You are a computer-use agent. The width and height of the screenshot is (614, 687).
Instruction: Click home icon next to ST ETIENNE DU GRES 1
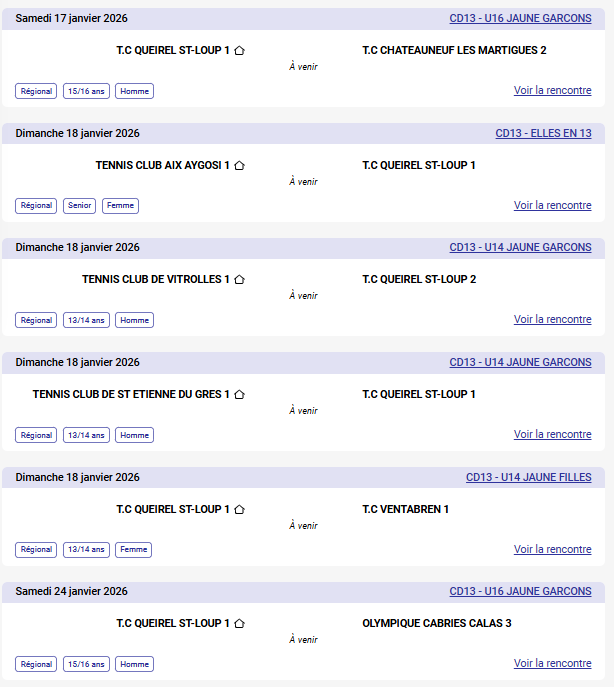point(239,394)
